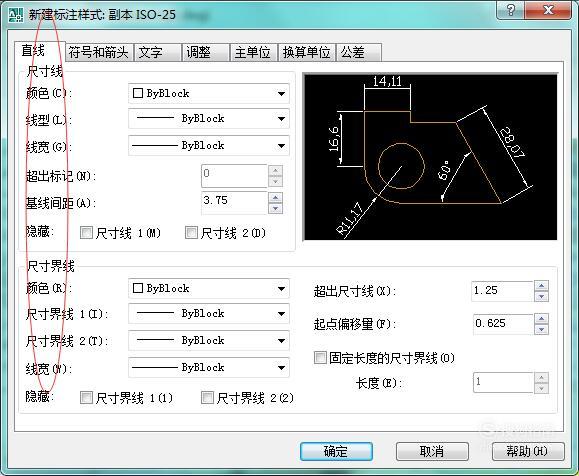Open 尺寸界线 1(I) linetype dropdown
Screen dimensions: 579x476
point(209,314)
